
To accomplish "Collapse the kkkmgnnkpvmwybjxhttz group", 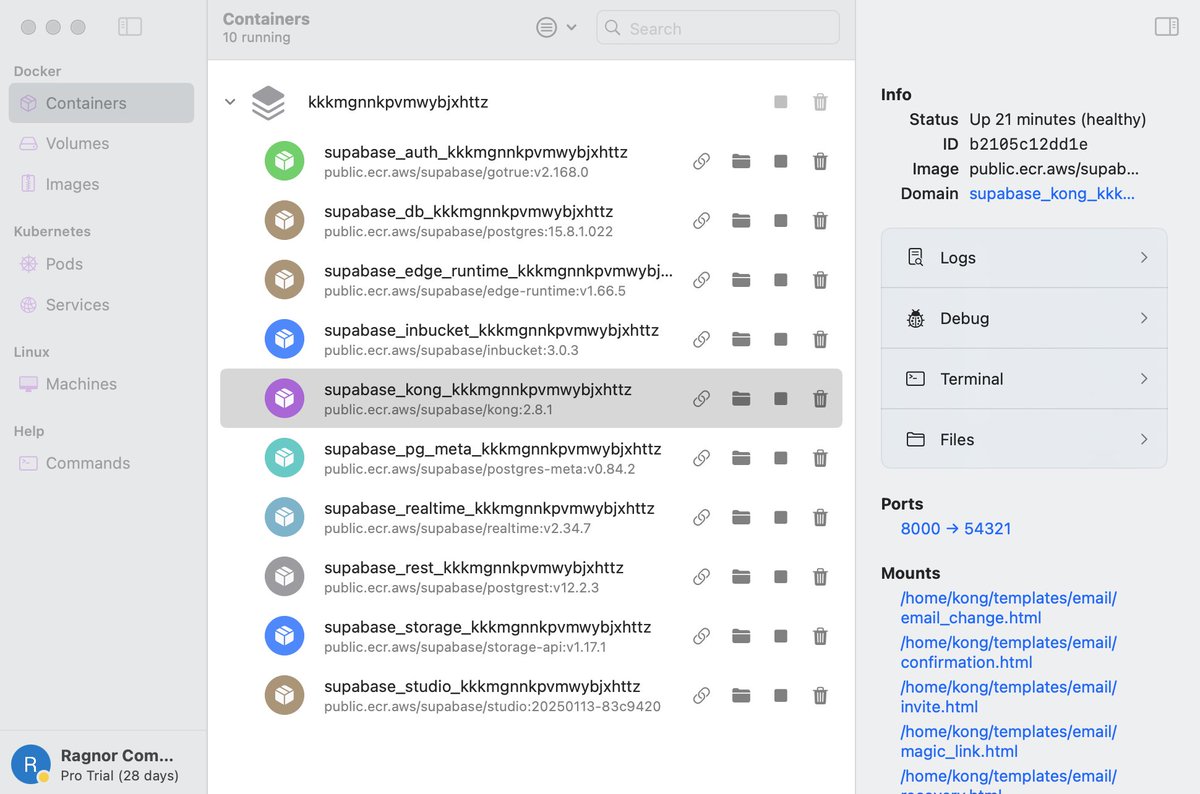I will coord(230,102).
